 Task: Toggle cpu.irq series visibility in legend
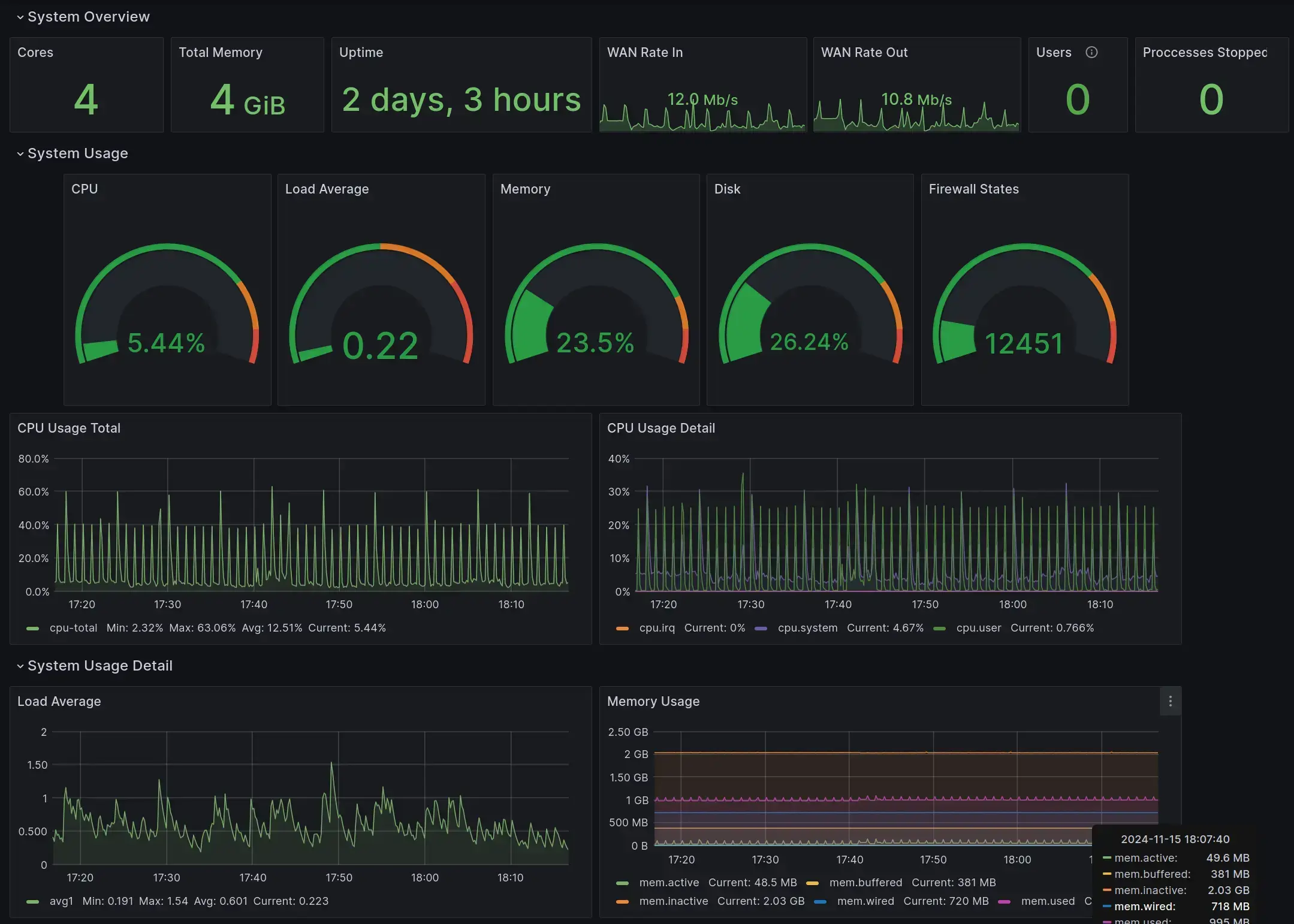(x=657, y=628)
